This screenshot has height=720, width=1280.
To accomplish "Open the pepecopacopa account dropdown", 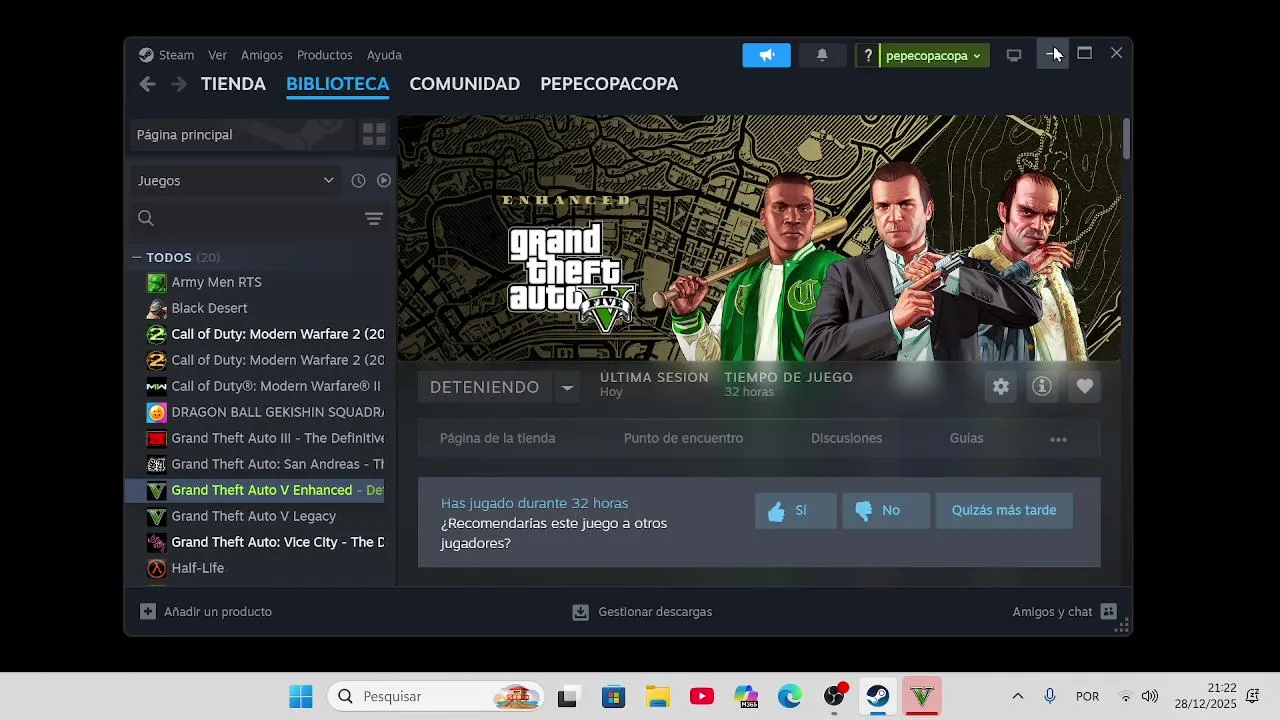I will point(933,55).
